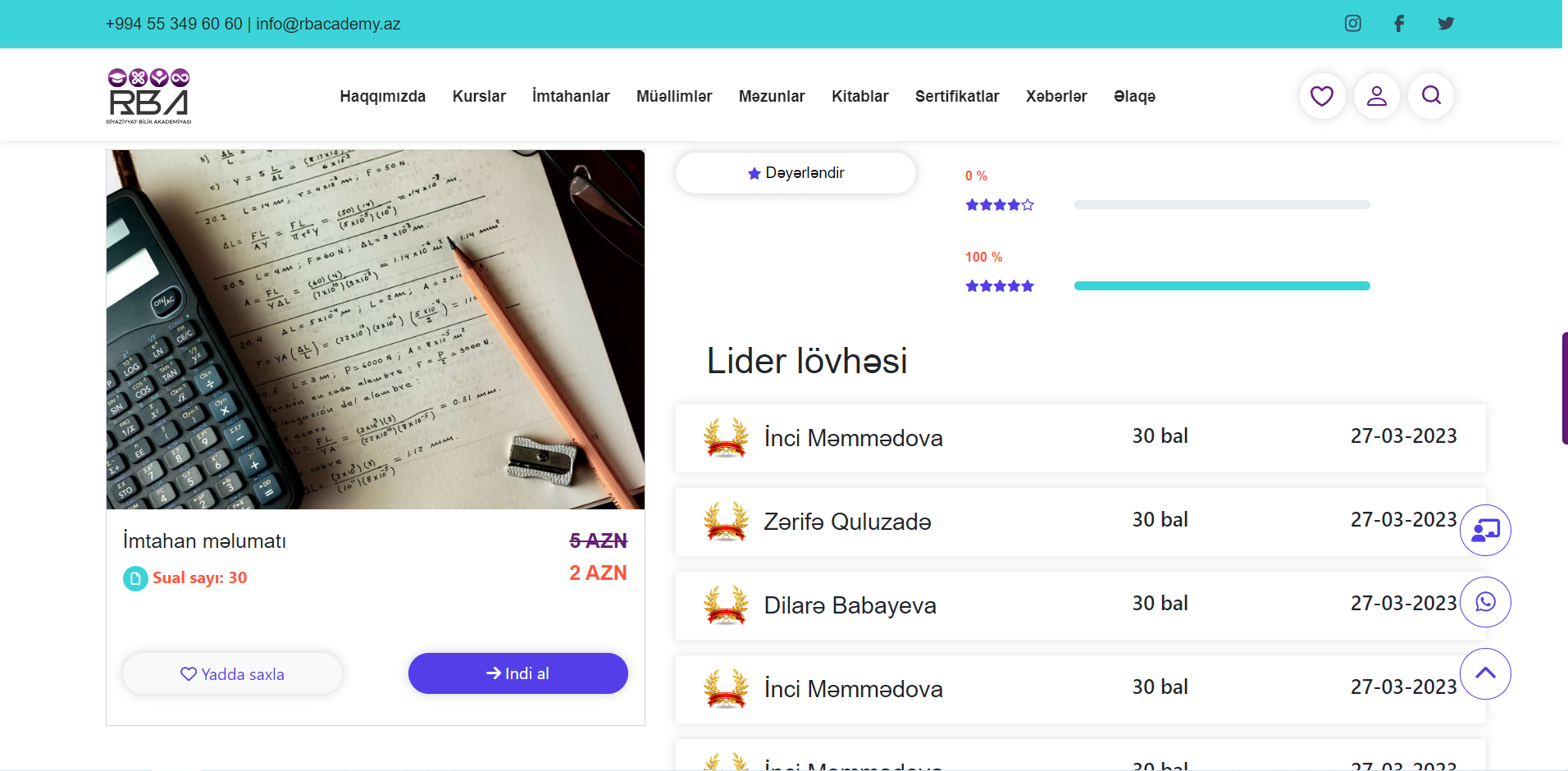Go to the RBA logo homepage
1568x771 pixels.
tap(148, 96)
